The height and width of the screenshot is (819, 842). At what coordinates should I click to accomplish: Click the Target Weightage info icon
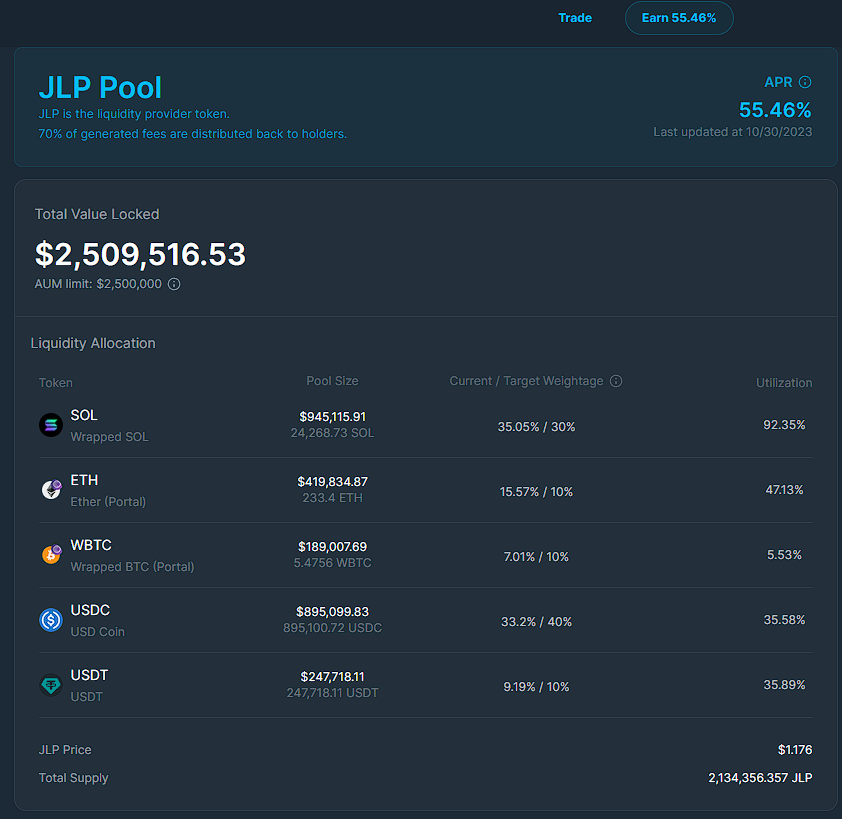(x=616, y=381)
